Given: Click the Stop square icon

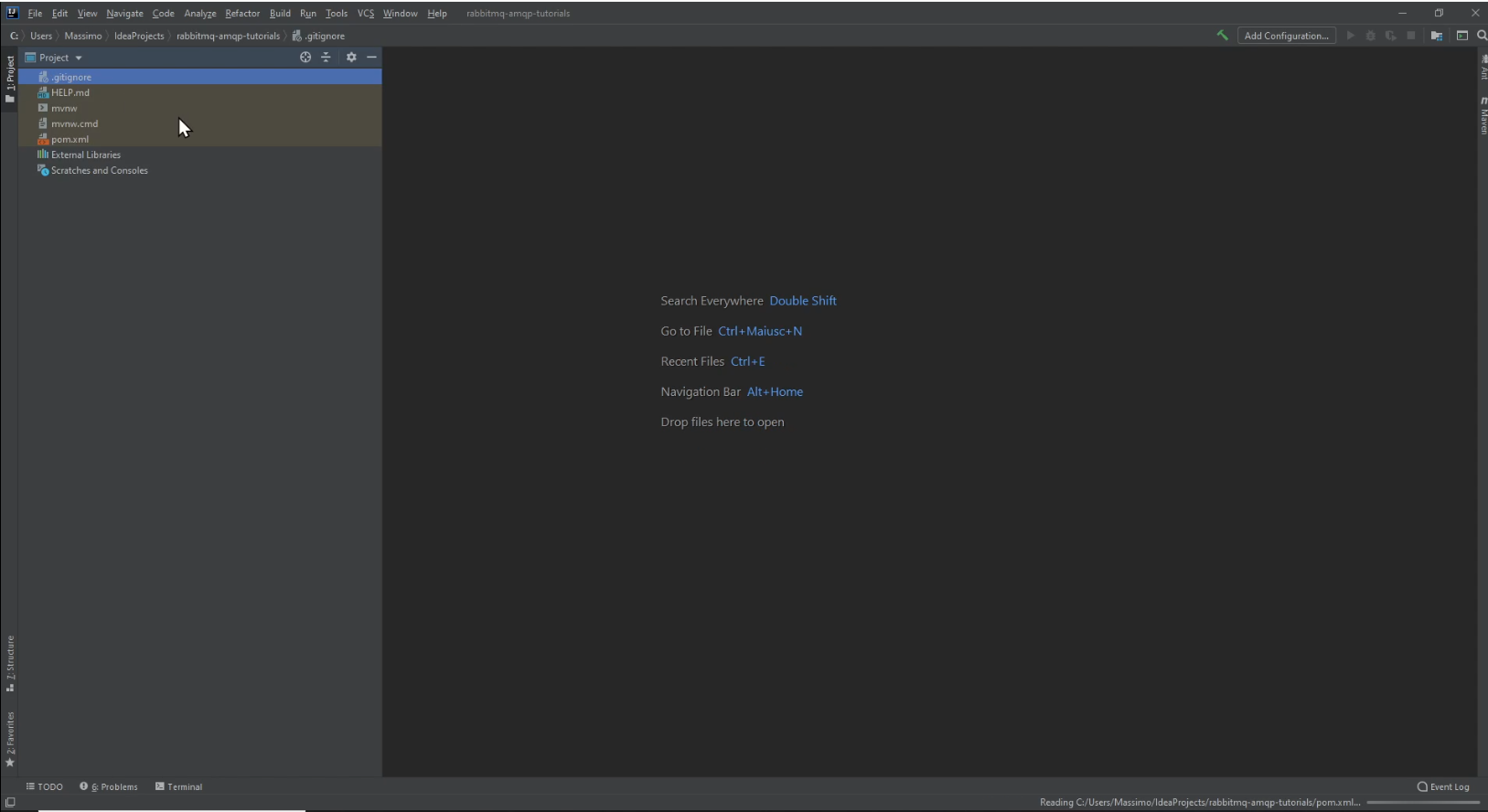Looking at the screenshot, I should [1411, 36].
